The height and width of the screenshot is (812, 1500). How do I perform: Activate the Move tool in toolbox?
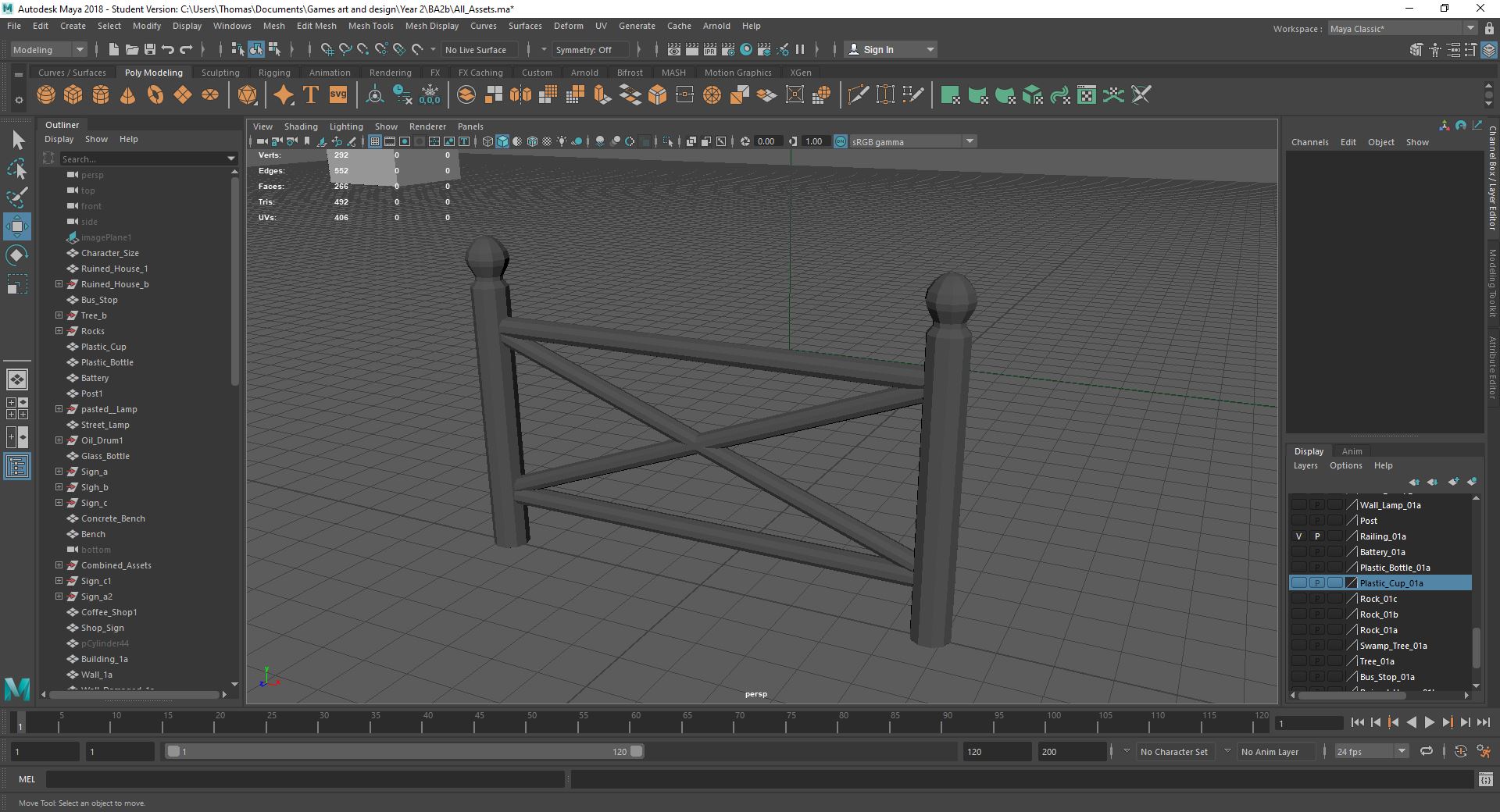(x=17, y=226)
